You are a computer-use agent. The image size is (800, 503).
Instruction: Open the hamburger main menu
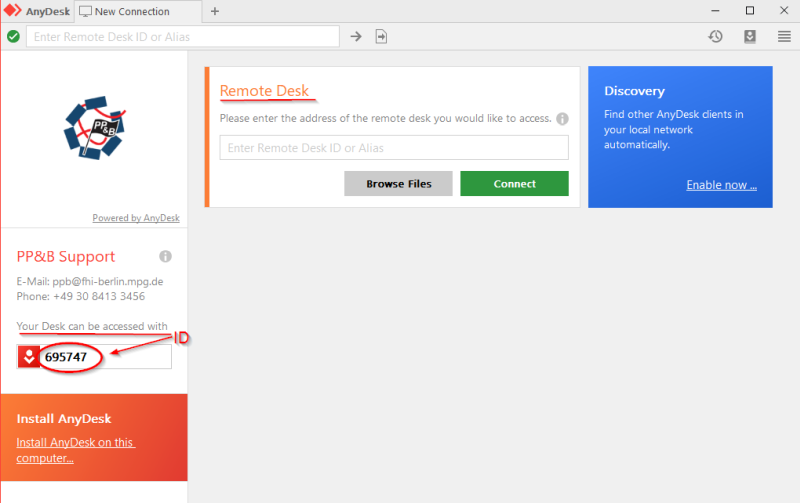pyautogui.click(x=784, y=36)
